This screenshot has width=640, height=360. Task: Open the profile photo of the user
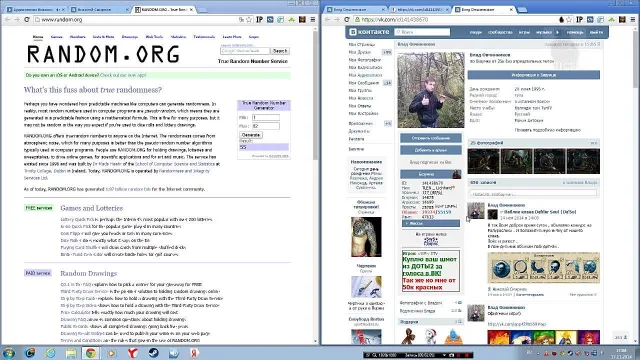[431, 90]
